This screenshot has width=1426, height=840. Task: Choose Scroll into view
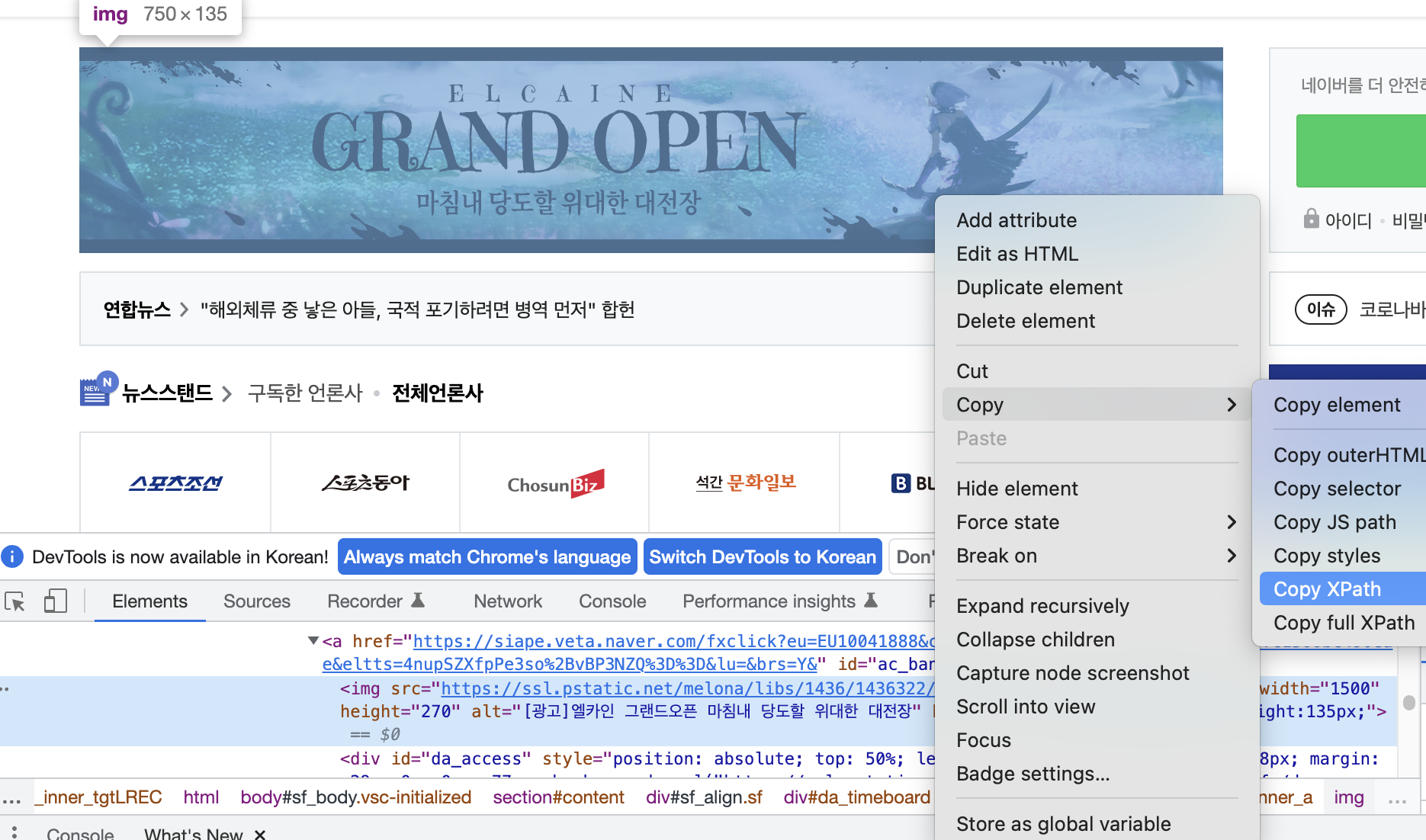tap(1097, 706)
